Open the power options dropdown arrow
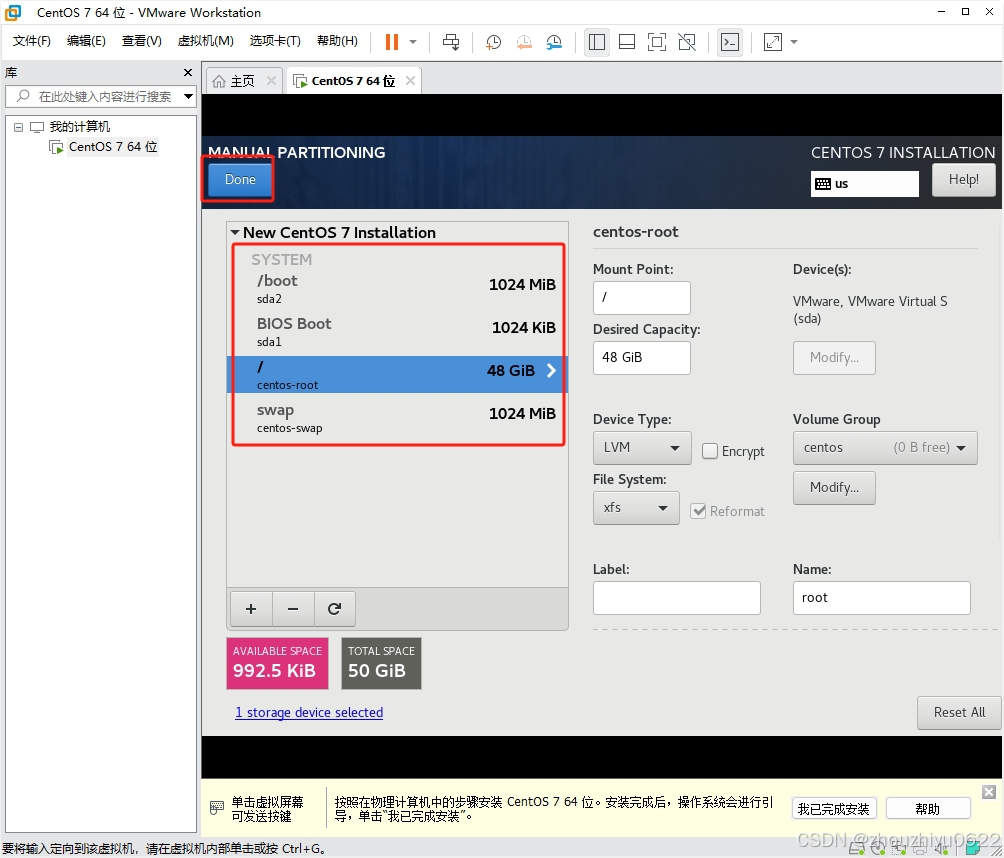1004x858 pixels. click(413, 42)
